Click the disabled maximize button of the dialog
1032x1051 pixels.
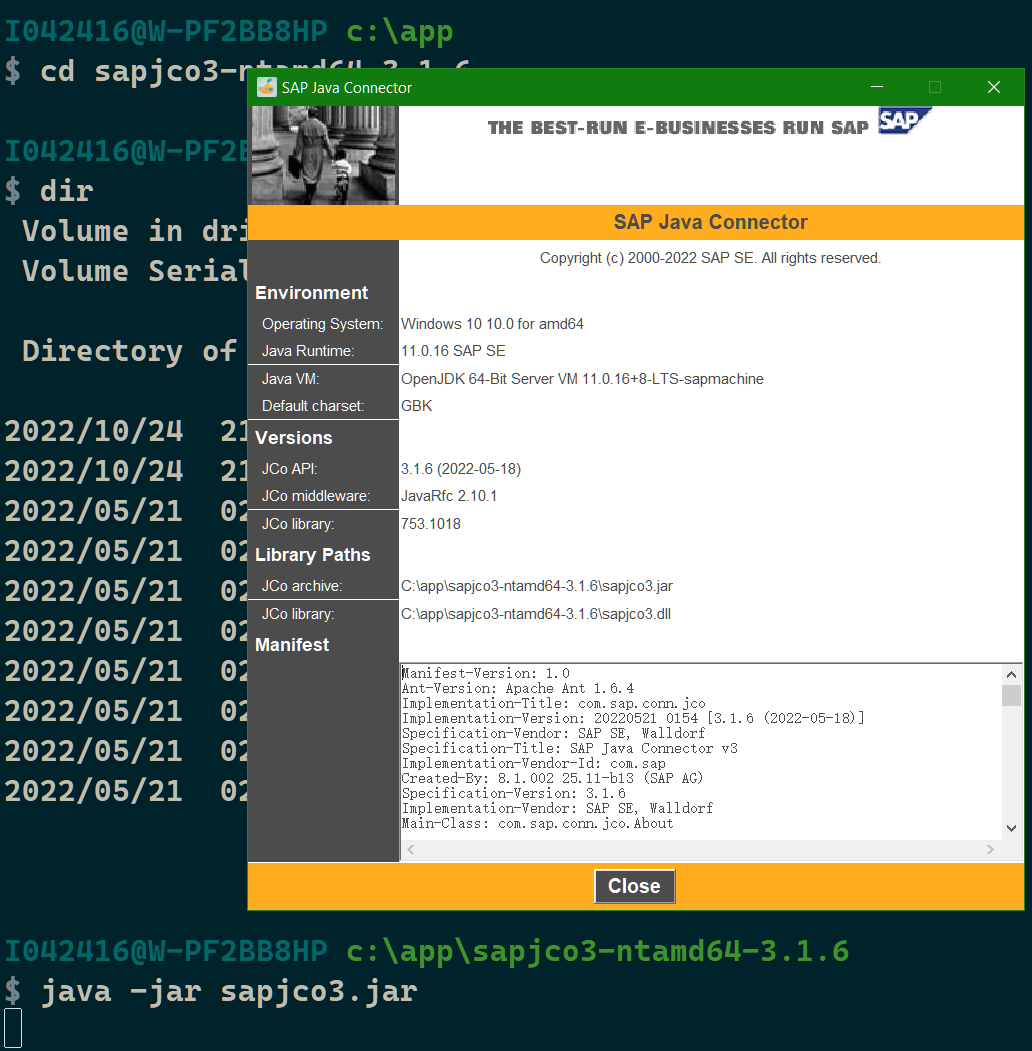point(935,87)
